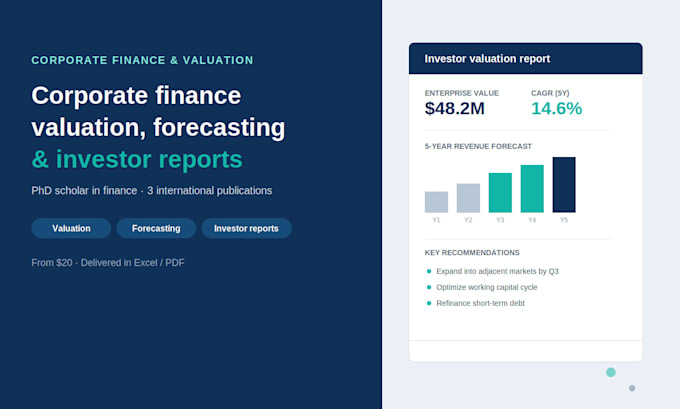680x409 pixels.
Task: Click the Investor valuation report header
Action: (x=526, y=59)
